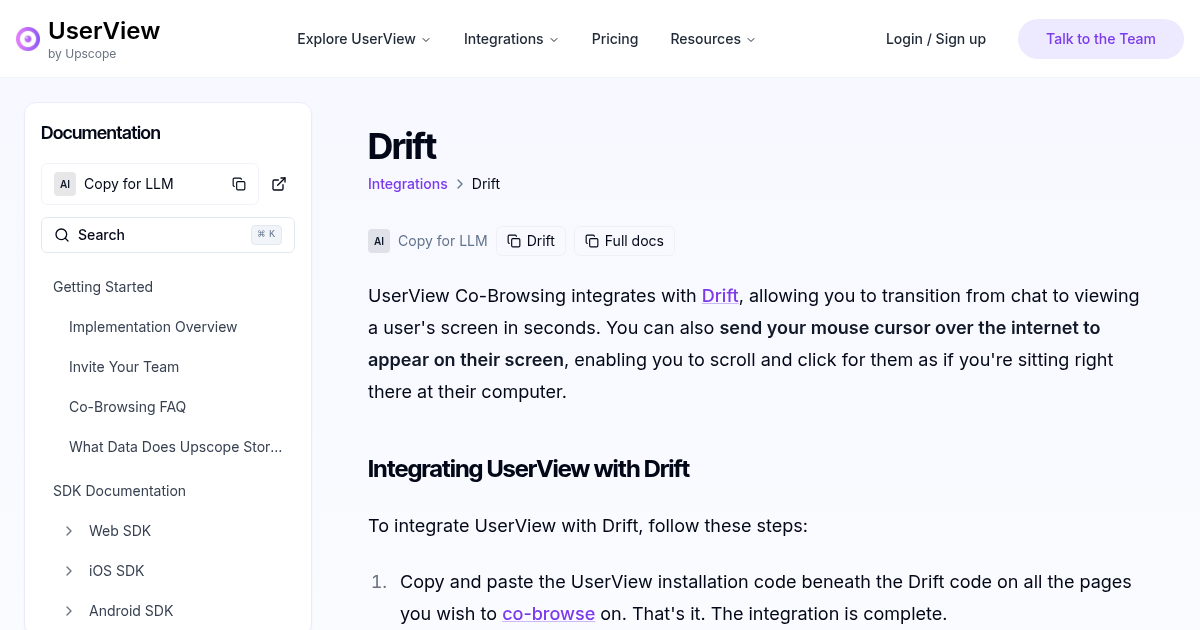Open the Integrations dropdown menu
This screenshot has width=1200, height=630.
511,39
